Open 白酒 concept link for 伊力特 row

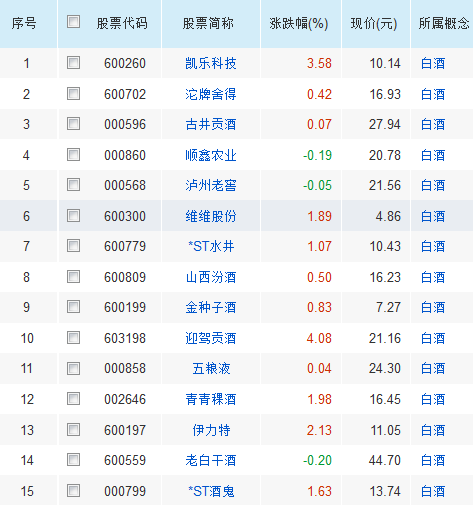(433, 430)
